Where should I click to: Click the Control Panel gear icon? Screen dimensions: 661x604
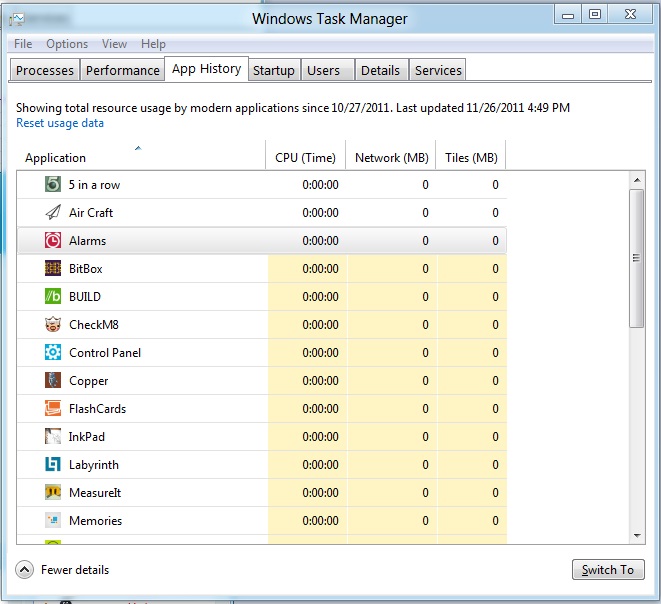coord(53,352)
